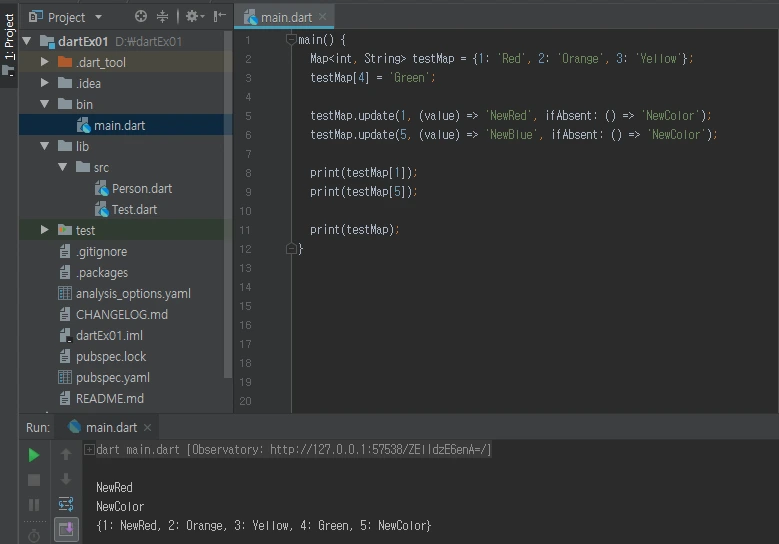Image resolution: width=779 pixels, height=544 pixels.
Task: Collapse the bin folder
Action: point(45,104)
